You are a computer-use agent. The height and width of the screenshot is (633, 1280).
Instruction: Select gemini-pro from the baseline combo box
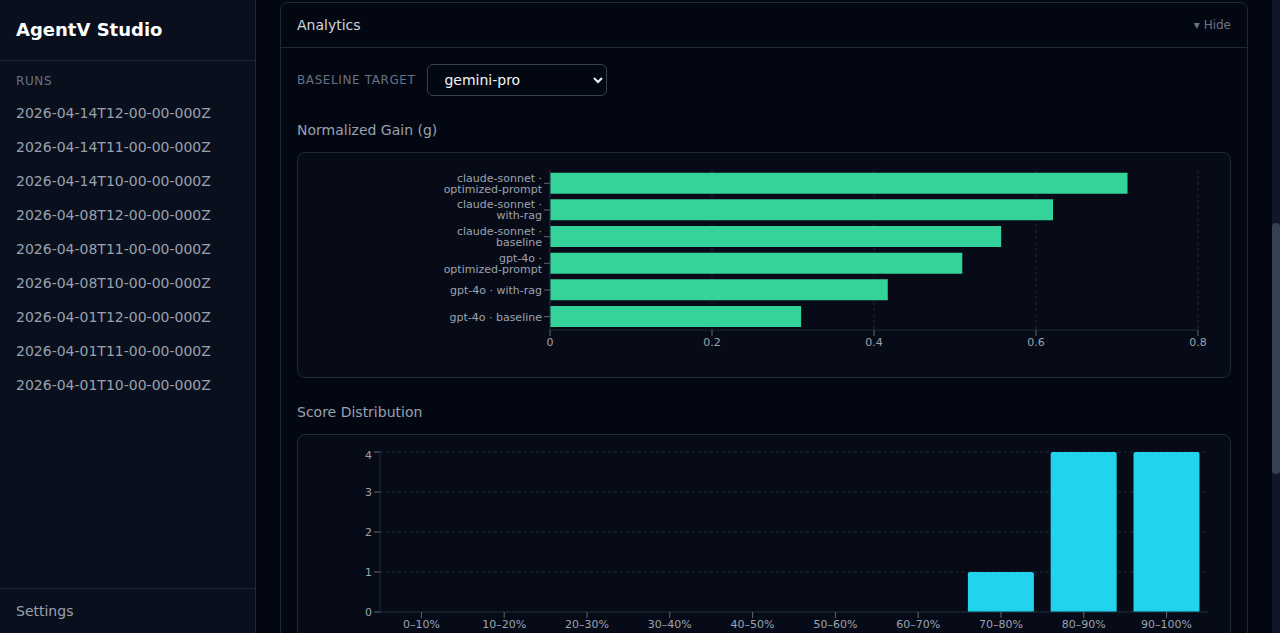tap(516, 80)
